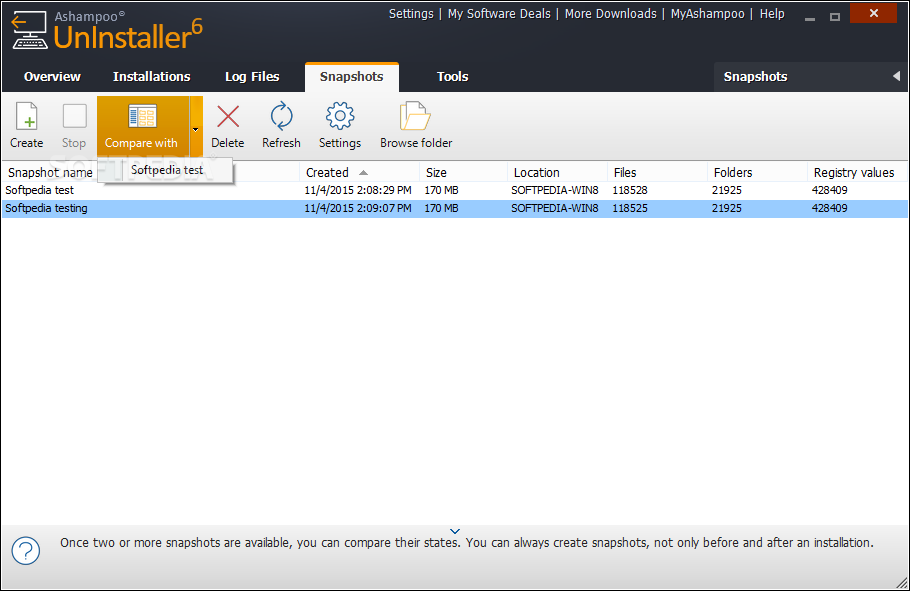Click the maximize window button
Viewport: 910px width, 591px height.
(x=835, y=17)
